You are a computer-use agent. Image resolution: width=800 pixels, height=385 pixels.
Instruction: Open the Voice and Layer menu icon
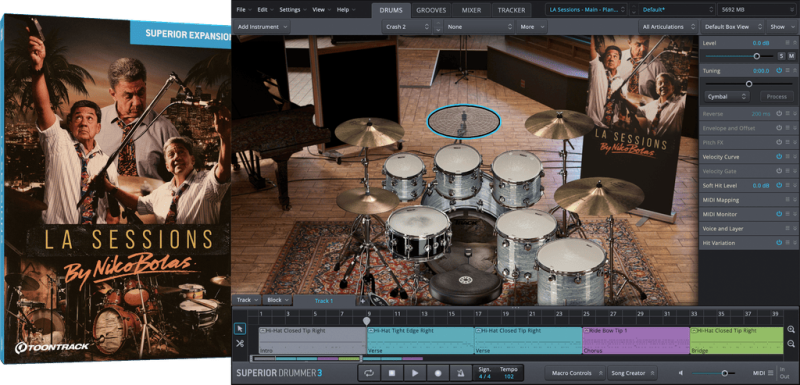[788, 228]
